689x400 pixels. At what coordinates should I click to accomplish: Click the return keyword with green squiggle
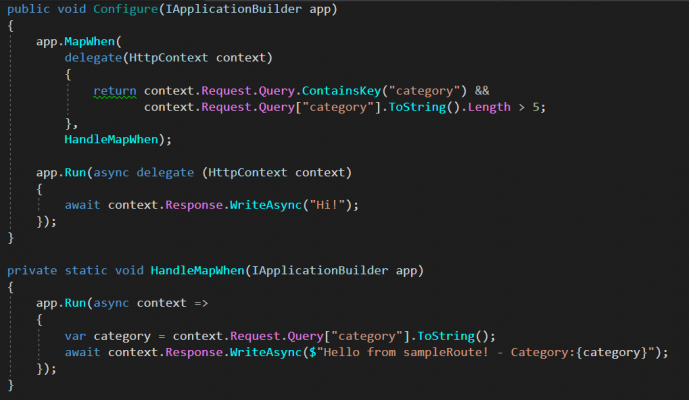pos(115,90)
